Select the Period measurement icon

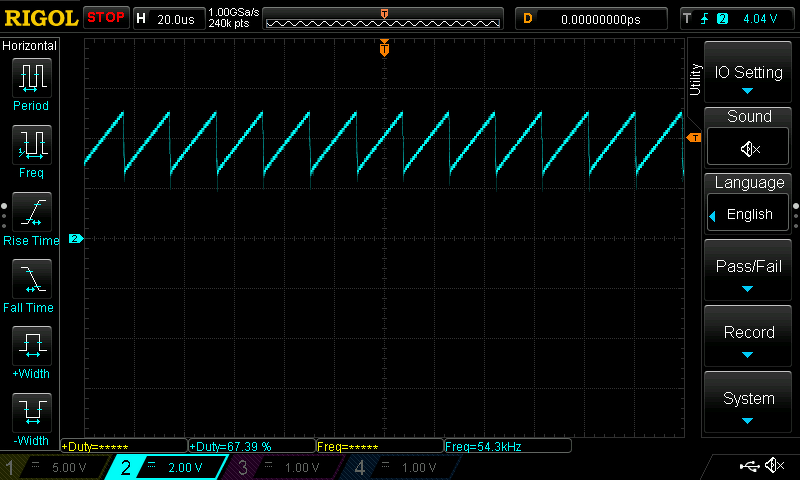pos(32,78)
